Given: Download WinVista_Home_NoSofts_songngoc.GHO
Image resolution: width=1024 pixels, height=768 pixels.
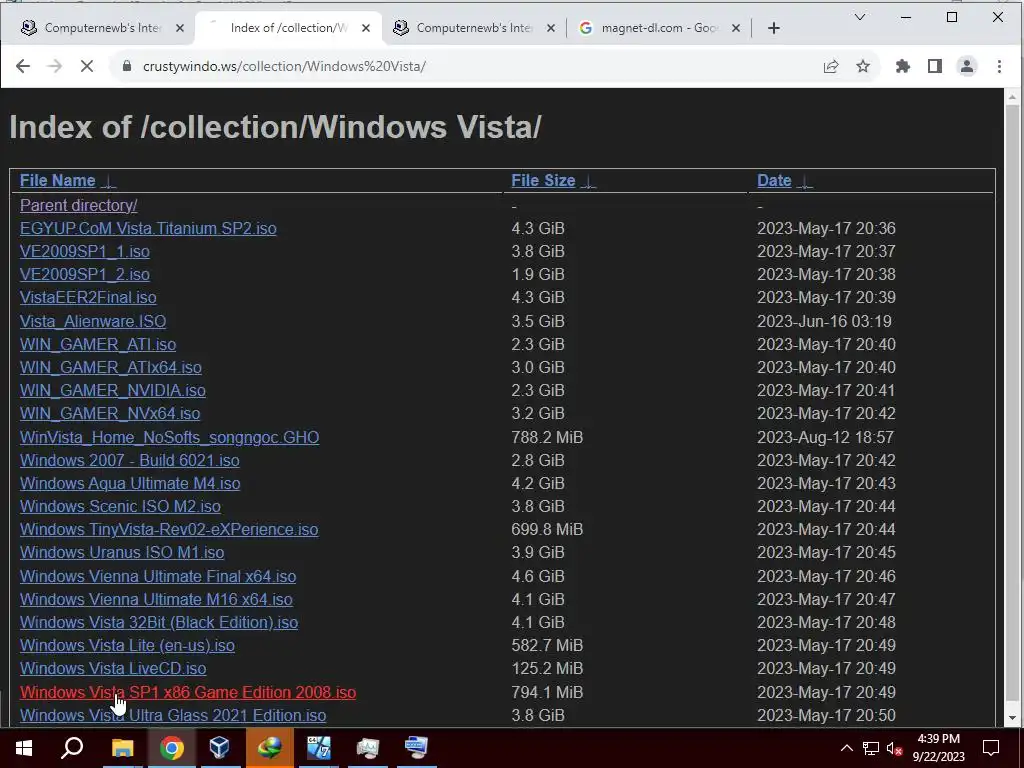Looking at the screenshot, I should [x=169, y=437].
